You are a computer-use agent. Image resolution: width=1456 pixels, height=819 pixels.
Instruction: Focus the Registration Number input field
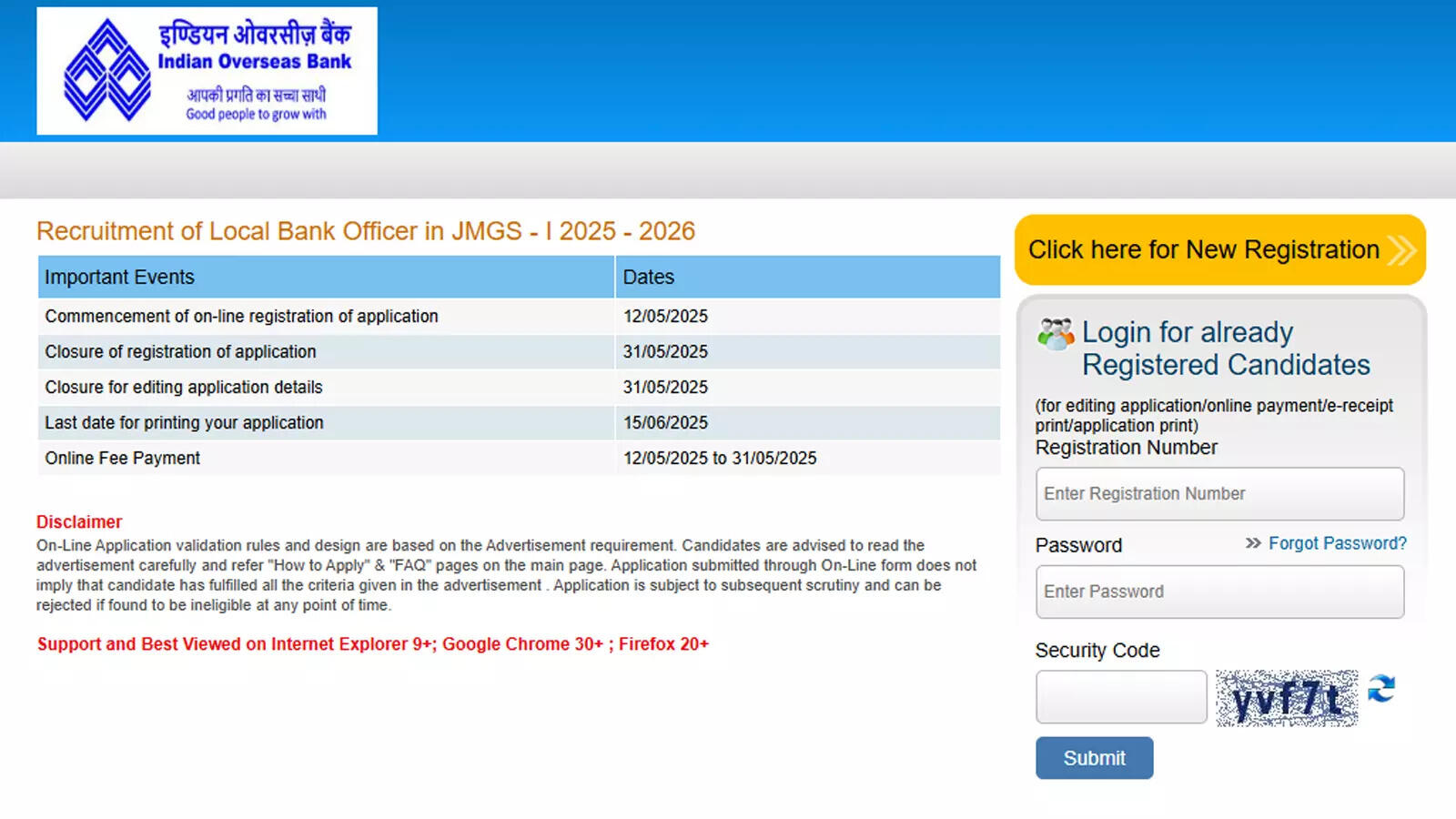tap(1219, 494)
